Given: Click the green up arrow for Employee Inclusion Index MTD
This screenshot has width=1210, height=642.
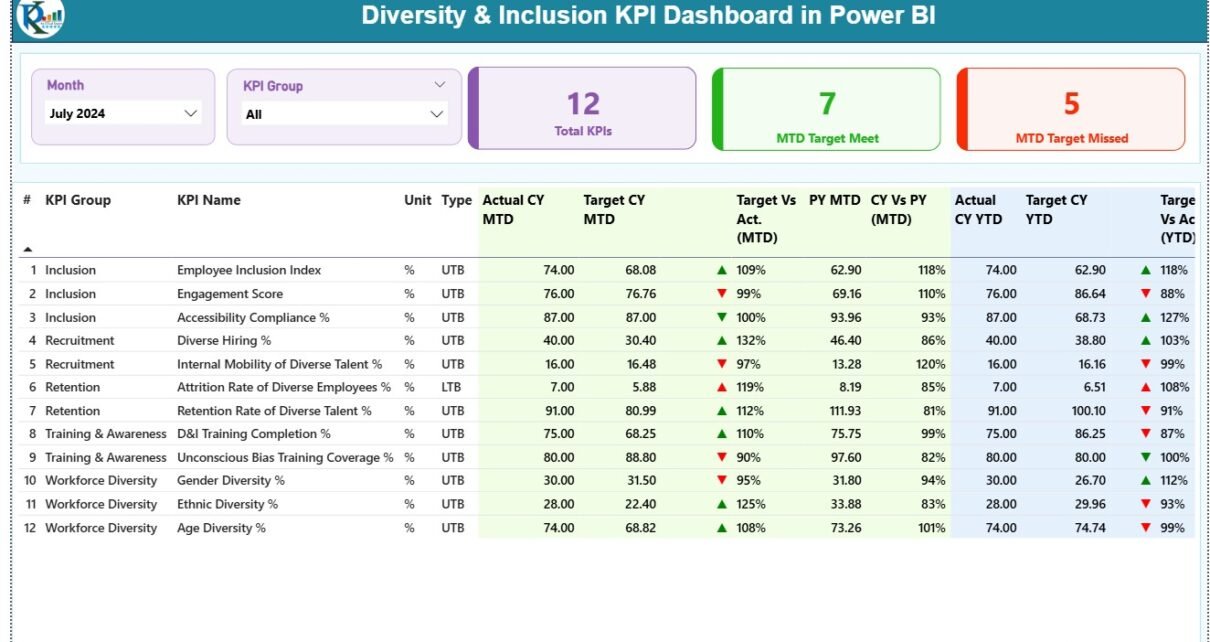Looking at the screenshot, I should pos(721,270).
